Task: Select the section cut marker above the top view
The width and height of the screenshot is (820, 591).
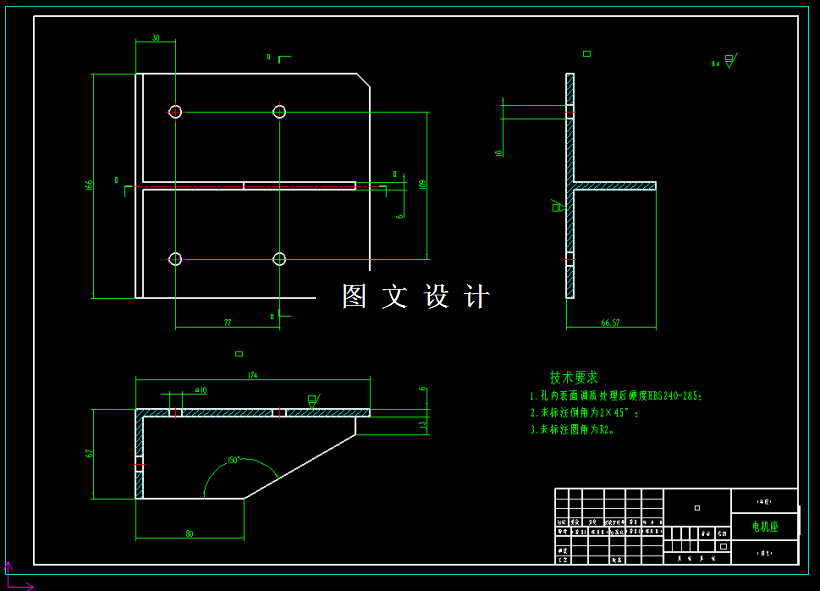Action: tap(280, 58)
